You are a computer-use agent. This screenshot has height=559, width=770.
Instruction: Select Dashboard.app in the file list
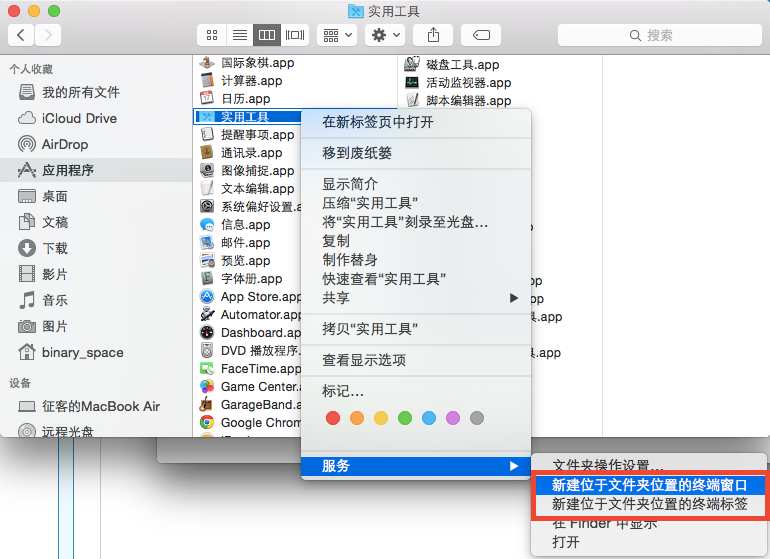click(248, 333)
